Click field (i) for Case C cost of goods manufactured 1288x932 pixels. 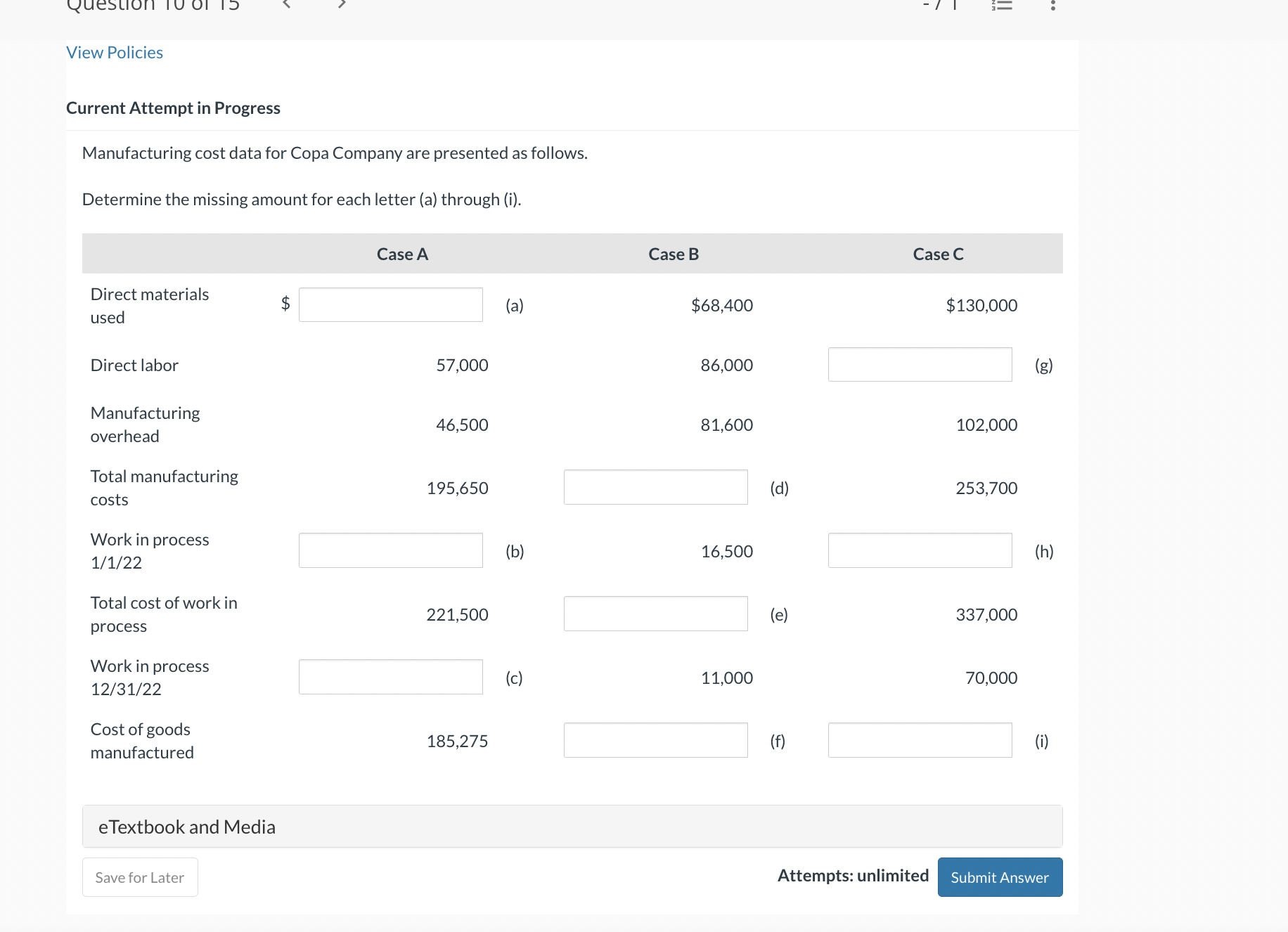pos(919,739)
